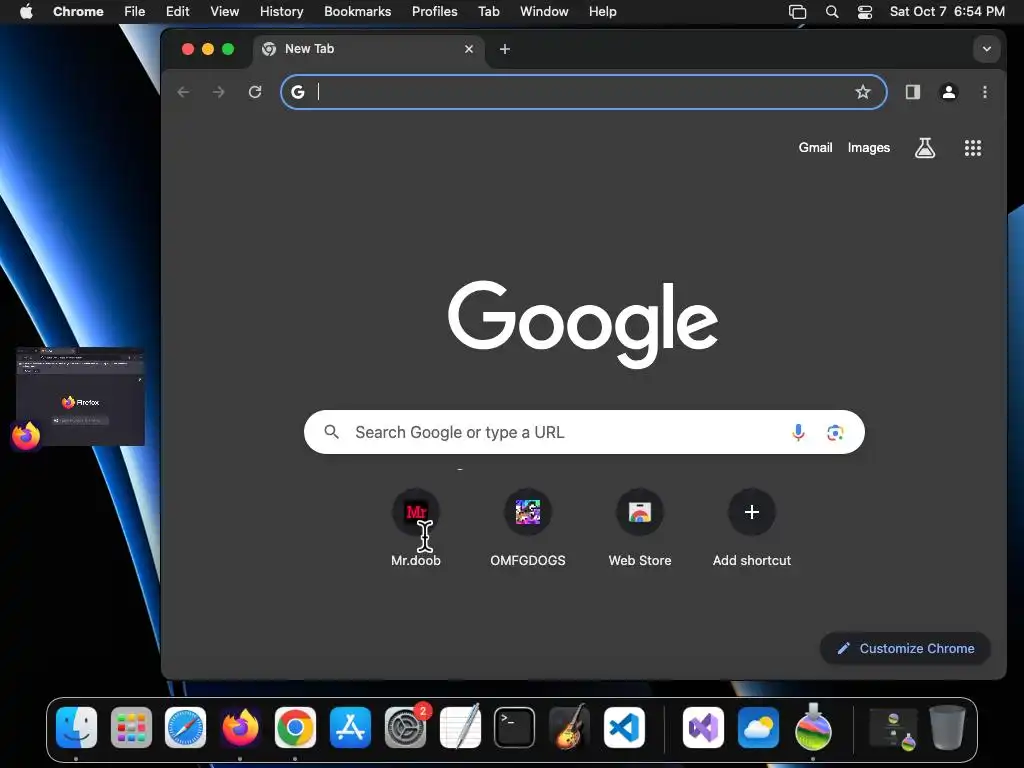This screenshot has height=768, width=1024.
Task: Open the Window menu
Action: click(x=544, y=12)
